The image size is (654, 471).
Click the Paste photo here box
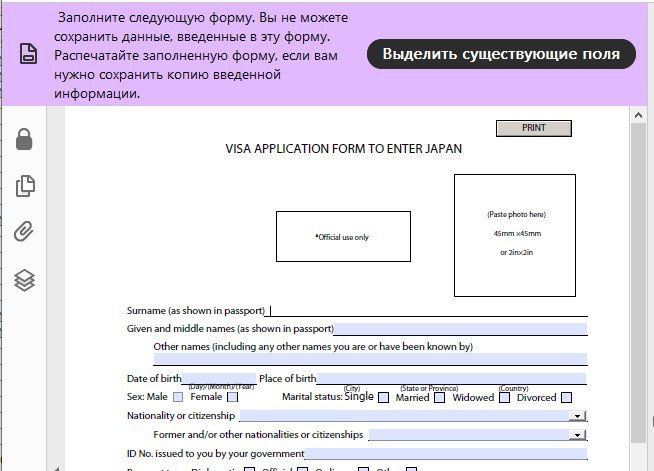coord(515,235)
